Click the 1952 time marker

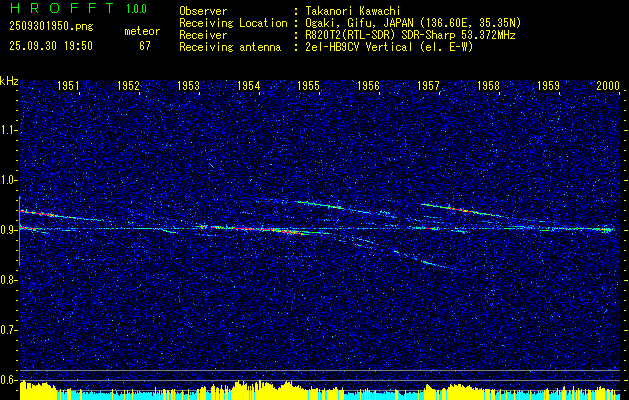click(x=128, y=85)
